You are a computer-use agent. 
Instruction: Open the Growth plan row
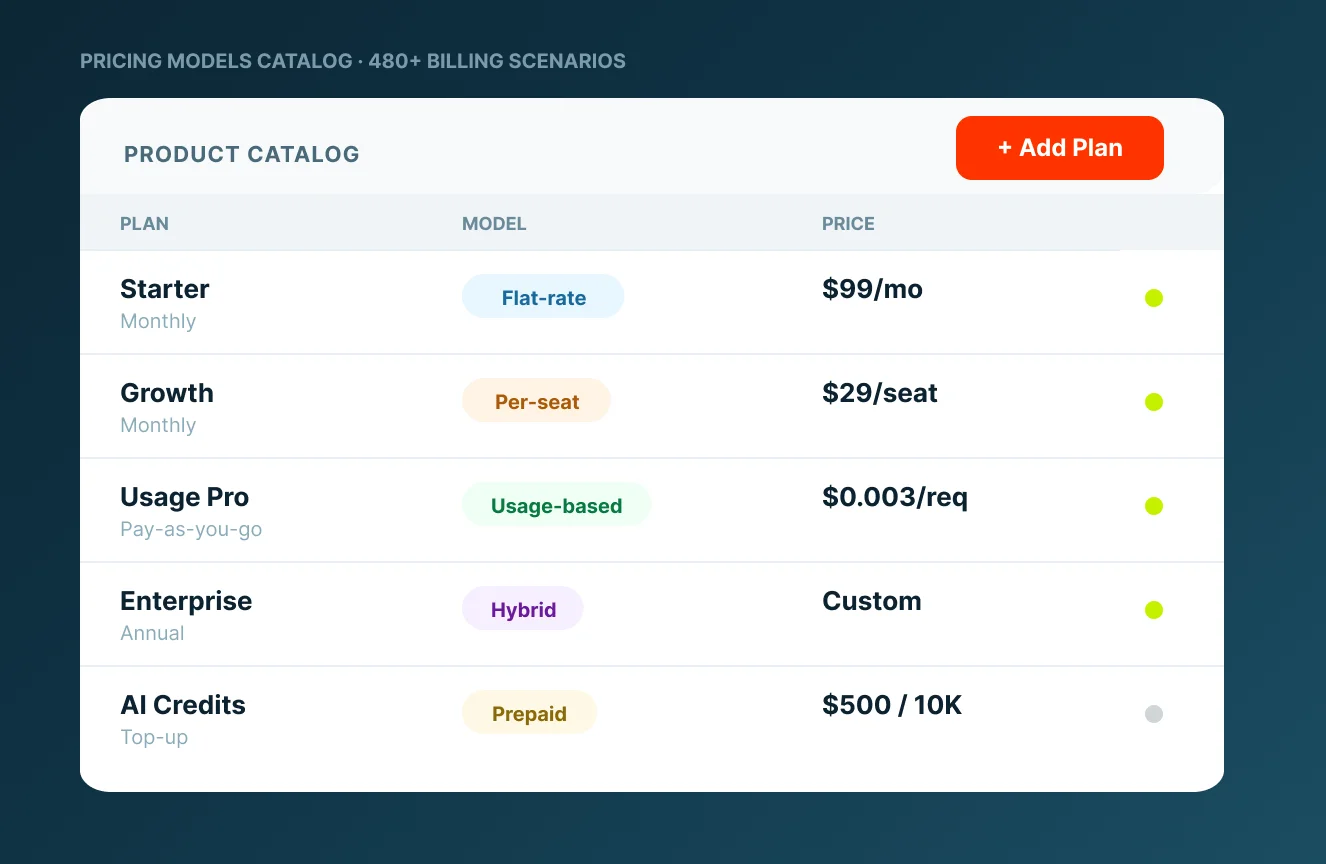[652, 406]
